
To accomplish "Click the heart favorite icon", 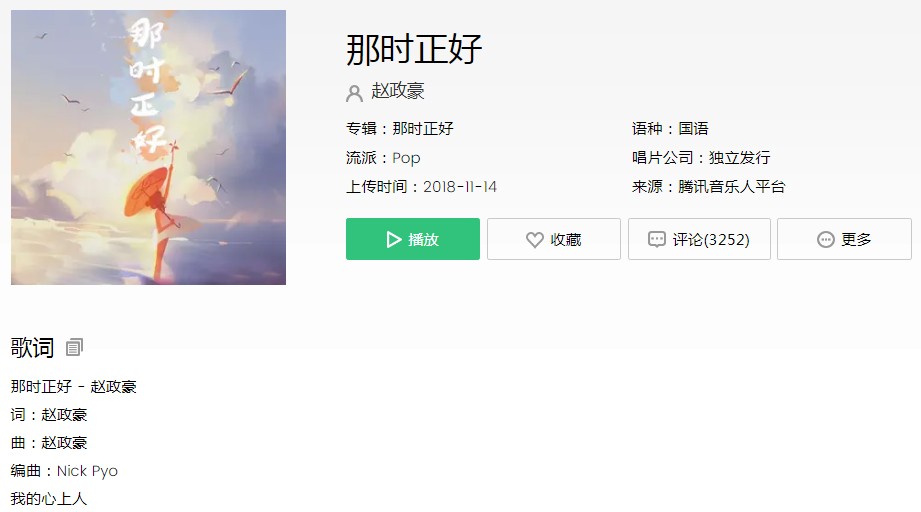I will [535, 240].
